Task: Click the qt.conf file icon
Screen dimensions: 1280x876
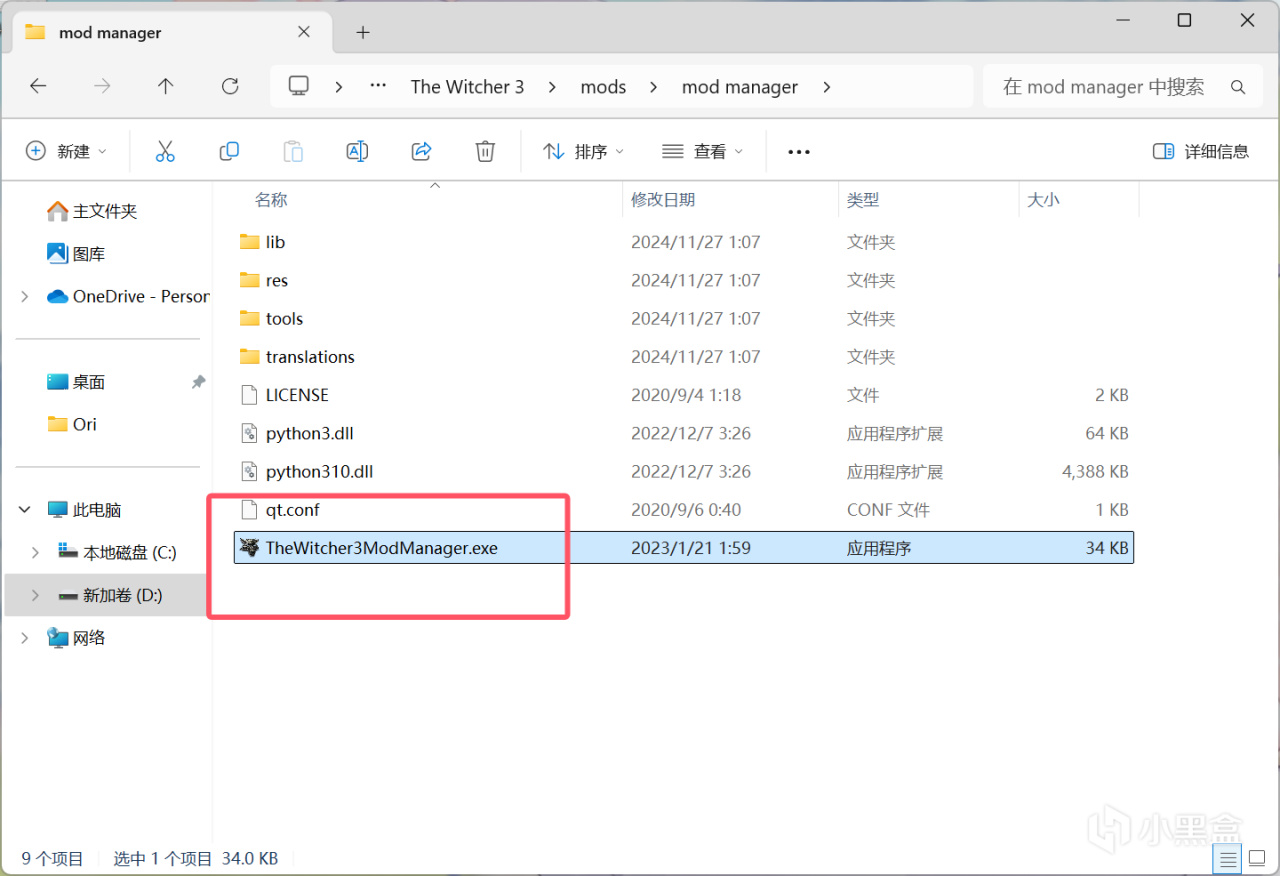Action: tap(250, 510)
